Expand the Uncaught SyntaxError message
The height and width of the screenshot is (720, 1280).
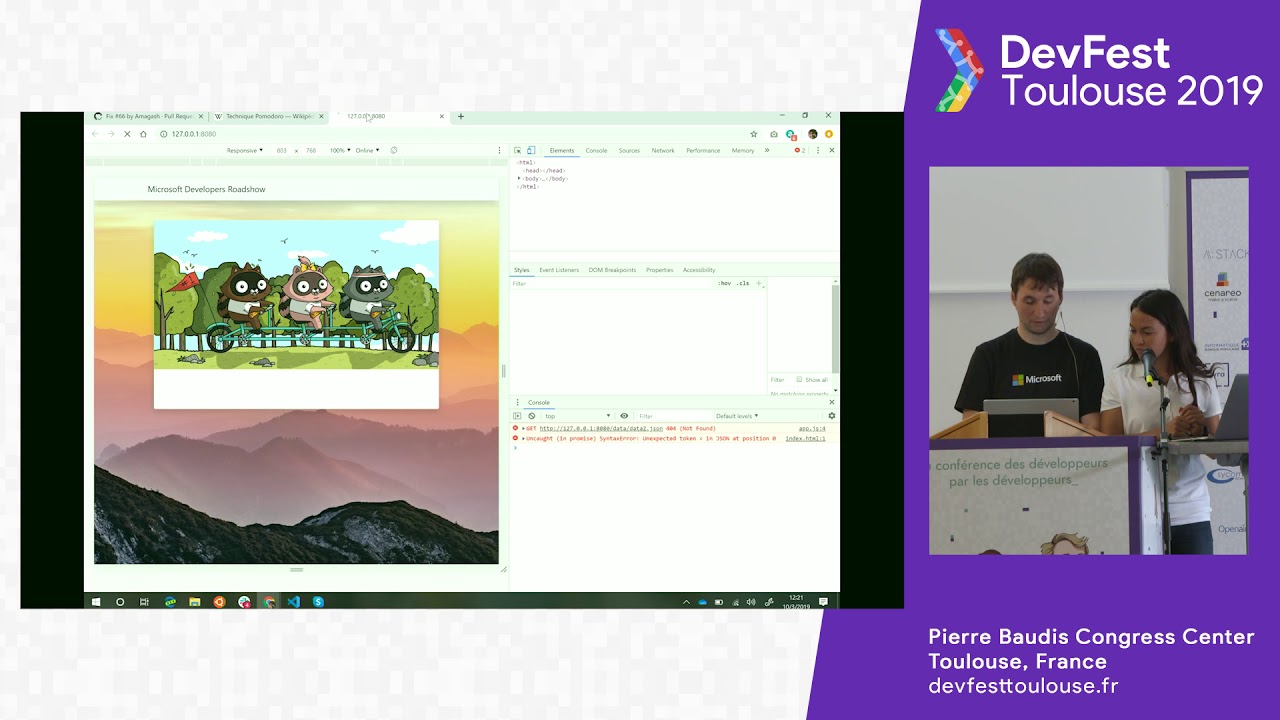(x=523, y=438)
